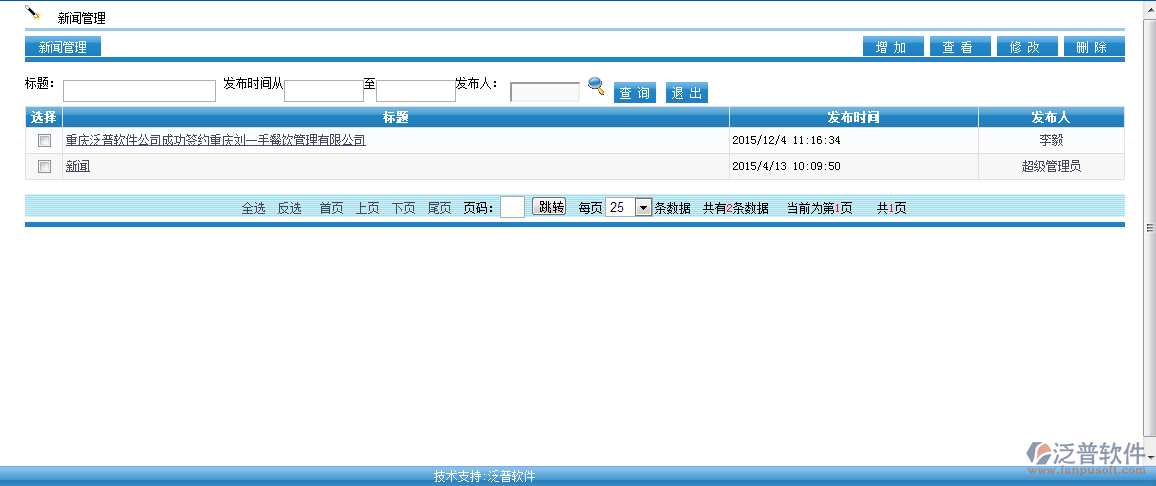Click 全选 to select all rows
Screen dimensions: 1156x486
253,209
